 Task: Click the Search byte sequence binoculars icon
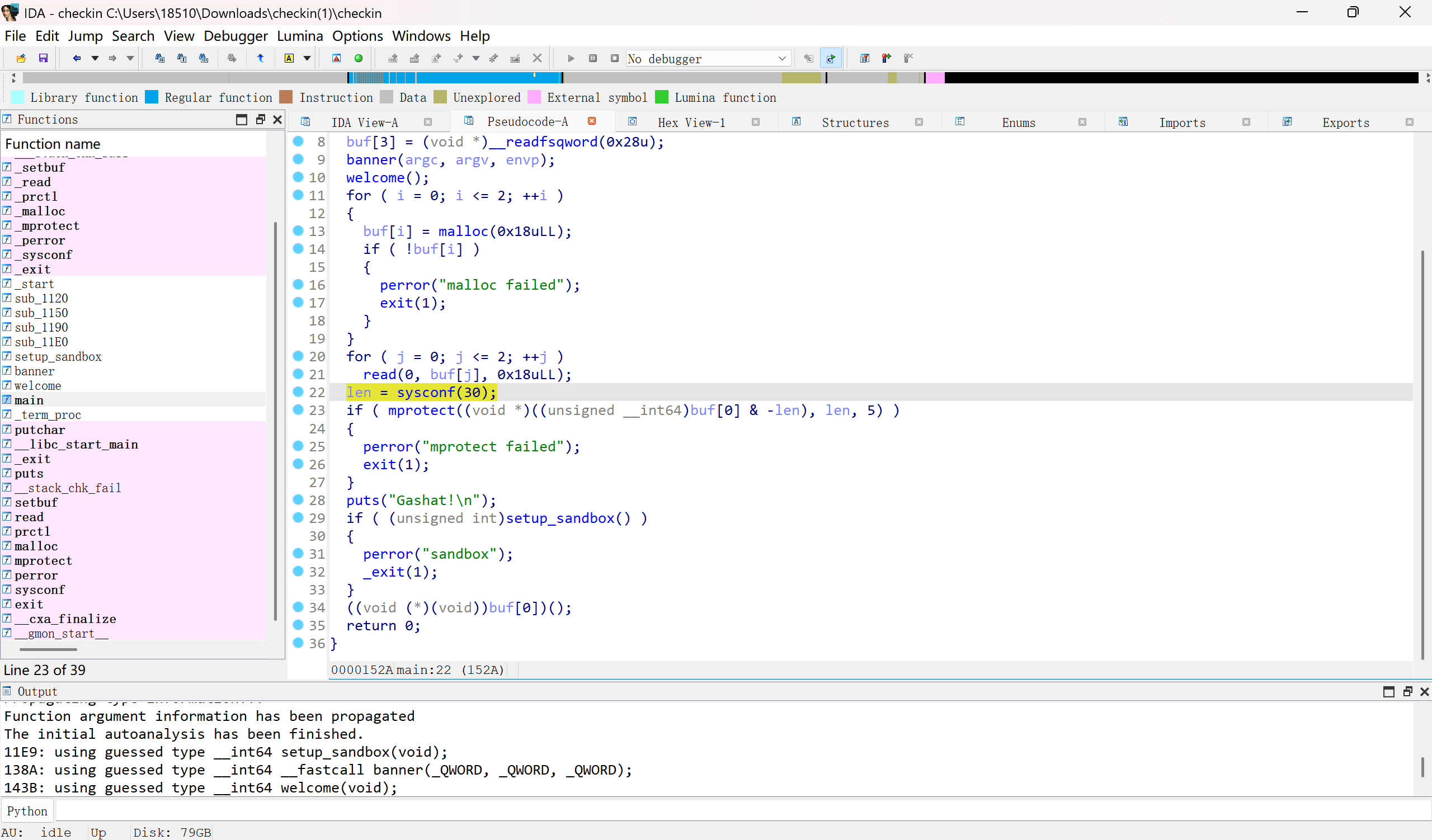click(x=204, y=58)
